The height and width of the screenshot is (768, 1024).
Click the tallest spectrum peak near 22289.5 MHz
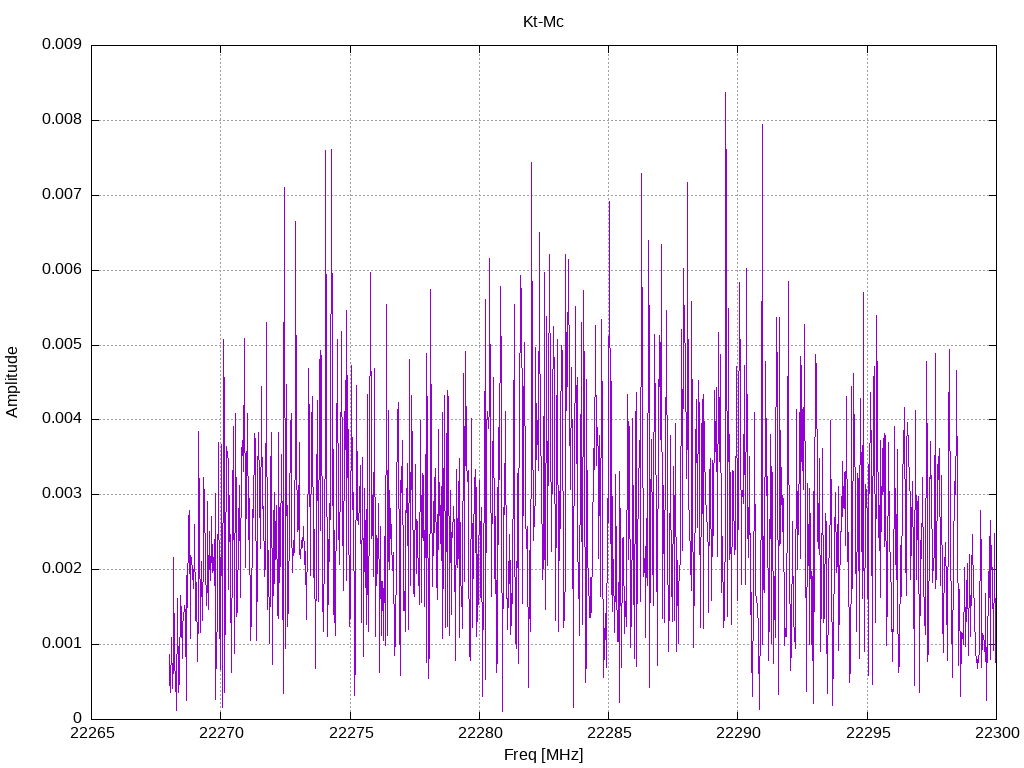[725, 94]
